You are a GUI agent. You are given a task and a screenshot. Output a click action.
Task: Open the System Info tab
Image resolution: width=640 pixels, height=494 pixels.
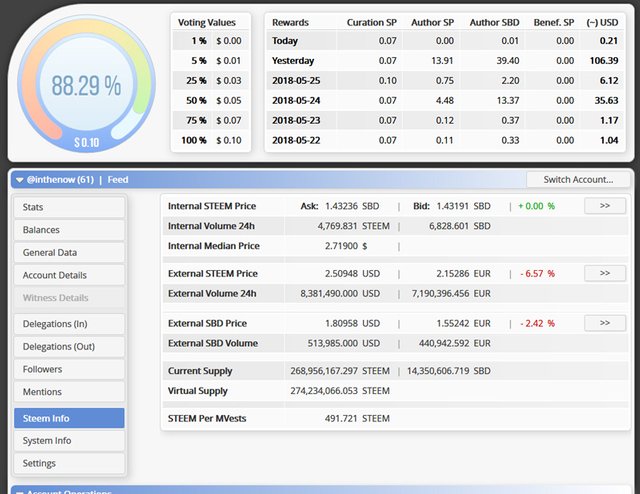pyautogui.click(x=69, y=441)
